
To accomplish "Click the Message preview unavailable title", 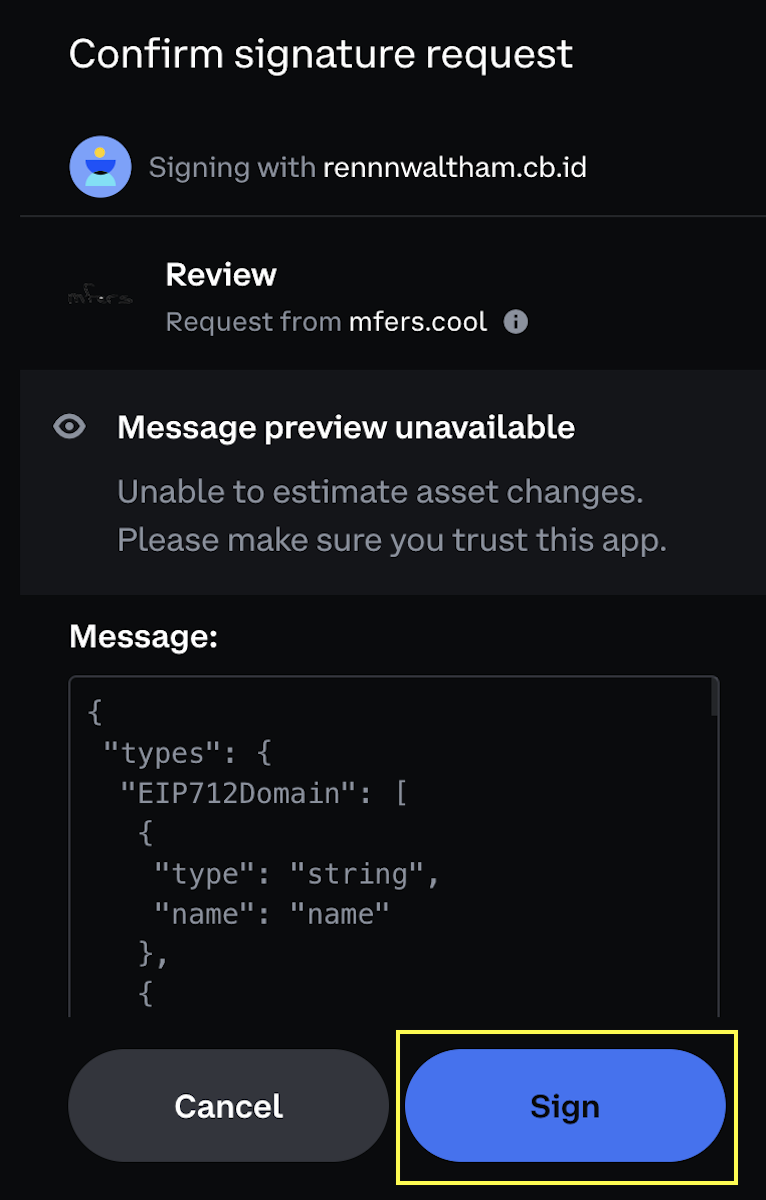I will click(x=346, y=428).
